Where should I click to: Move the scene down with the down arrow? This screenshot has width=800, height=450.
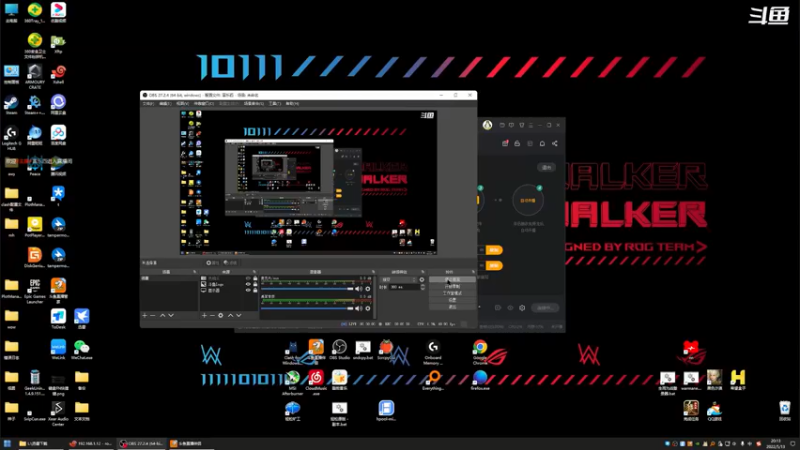click(x=171, y=316)
